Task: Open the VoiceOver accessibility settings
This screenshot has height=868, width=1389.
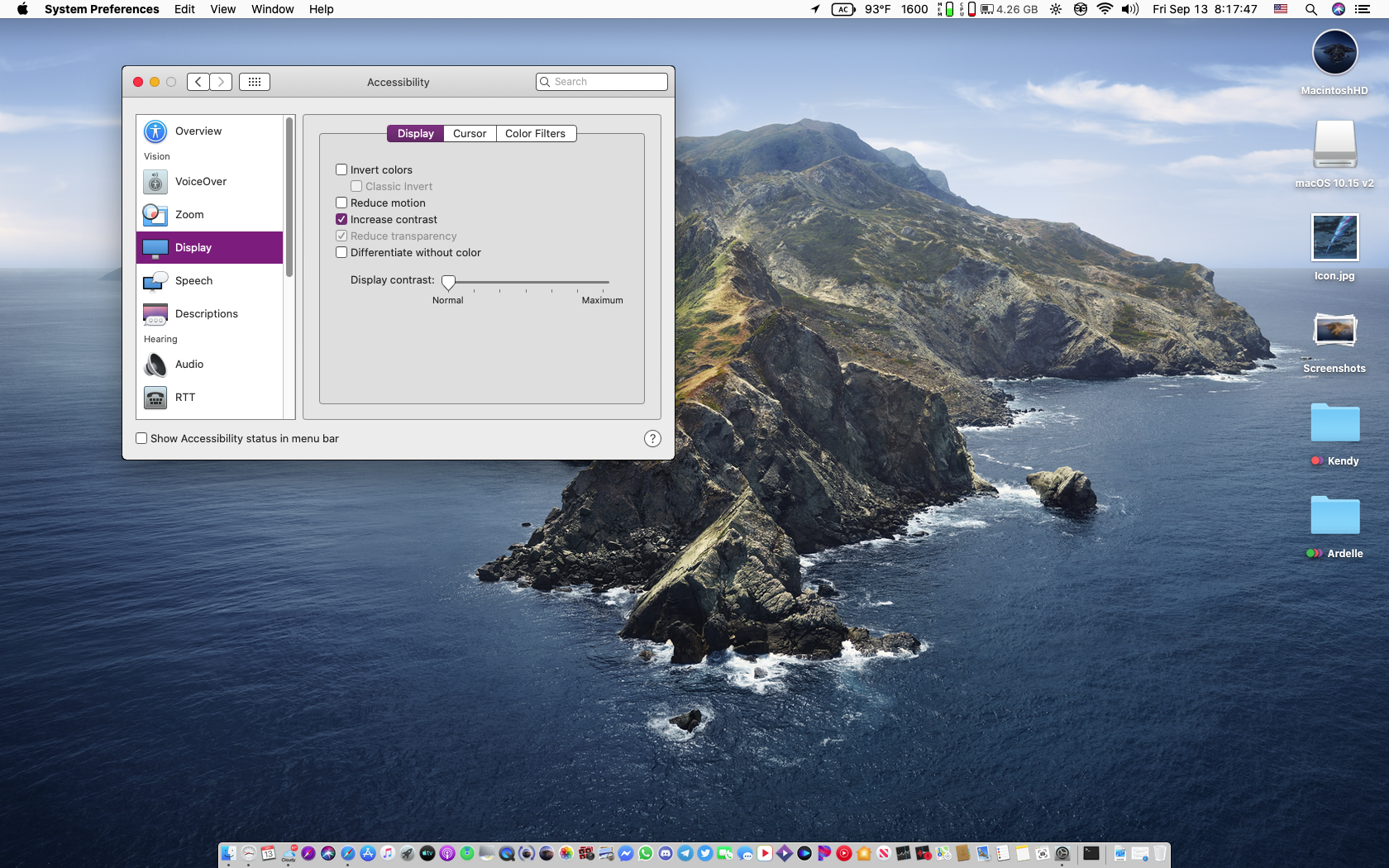Action: [x=200, y=182]
